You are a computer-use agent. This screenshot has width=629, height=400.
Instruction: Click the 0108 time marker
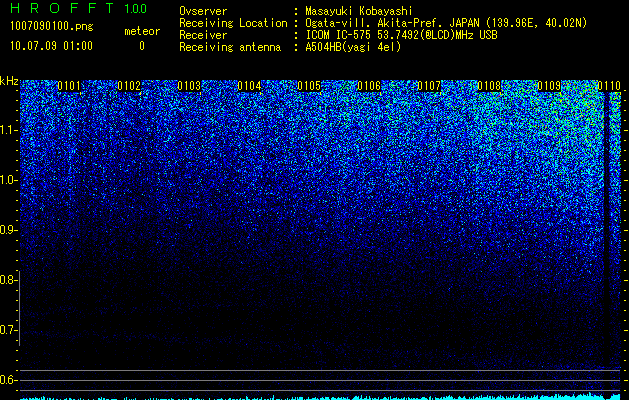pos(489,86)
